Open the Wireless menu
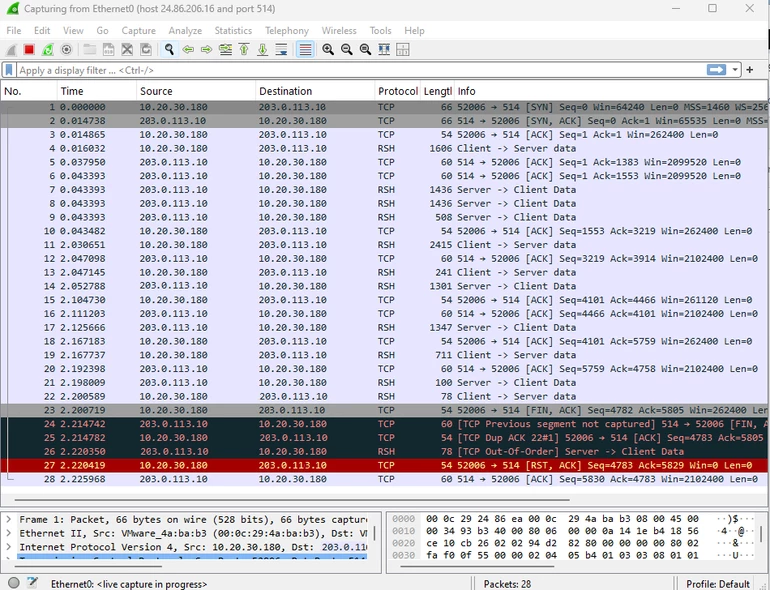 [x=339, y=30]
